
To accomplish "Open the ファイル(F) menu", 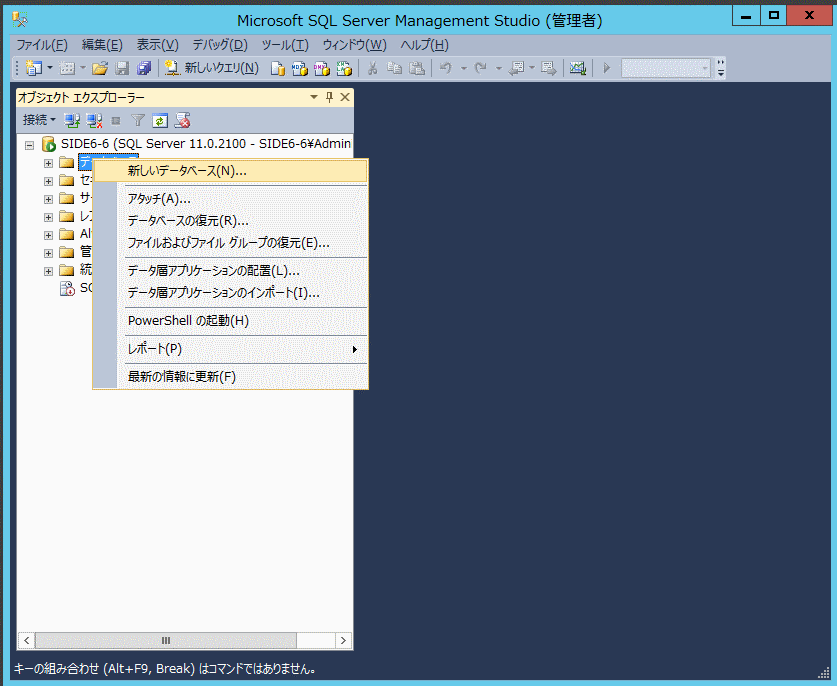I will (41, 45).
